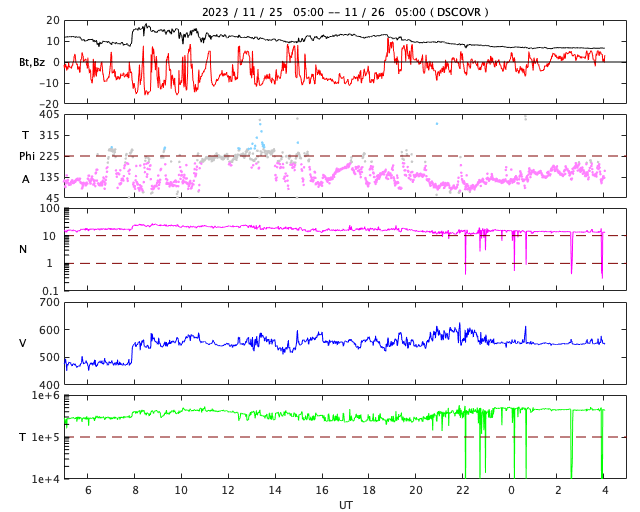Click the '405' tick label
Screen dimensions: 640x512
[49, 115]
